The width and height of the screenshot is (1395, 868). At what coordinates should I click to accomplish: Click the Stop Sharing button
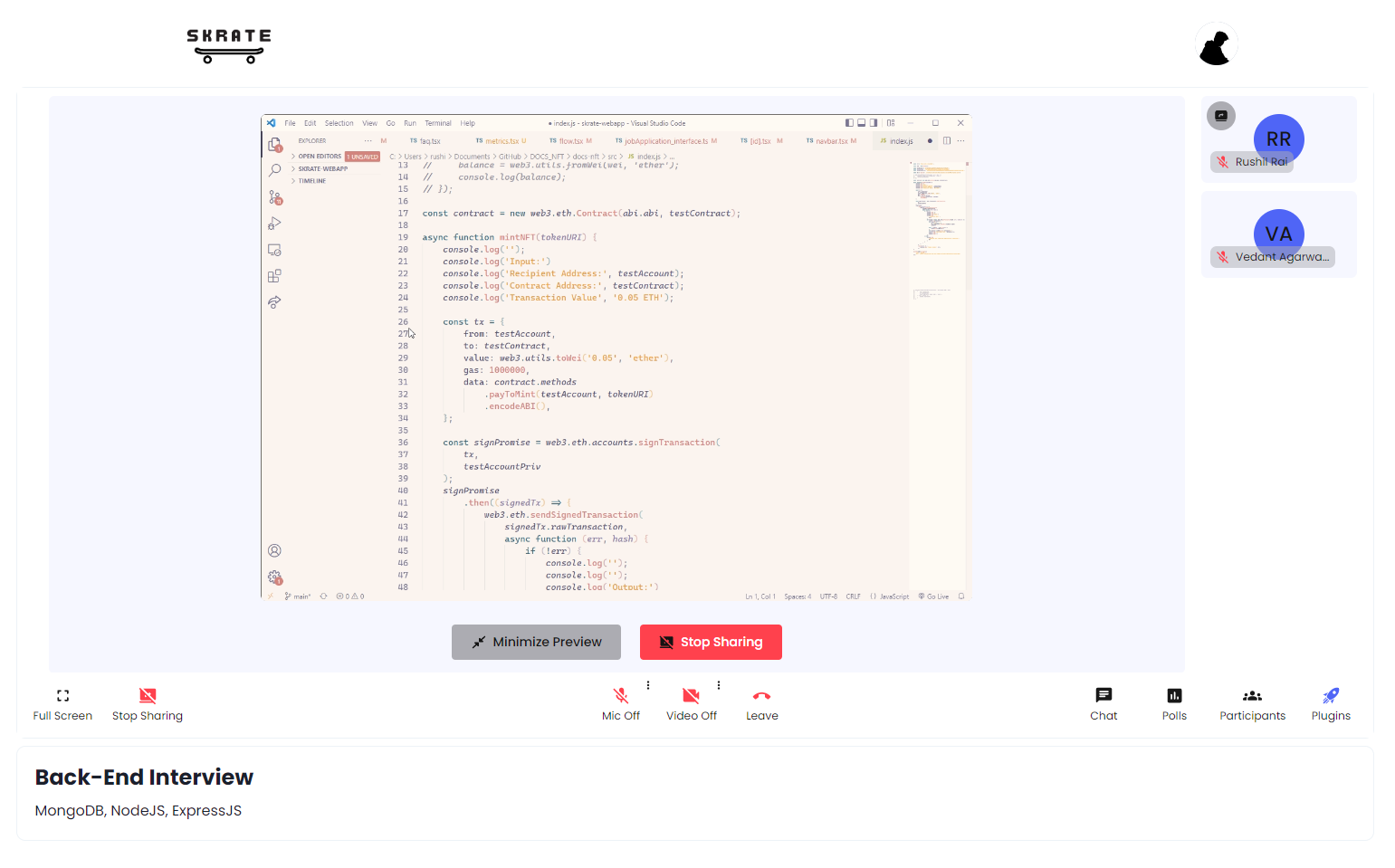pos(711,642)
